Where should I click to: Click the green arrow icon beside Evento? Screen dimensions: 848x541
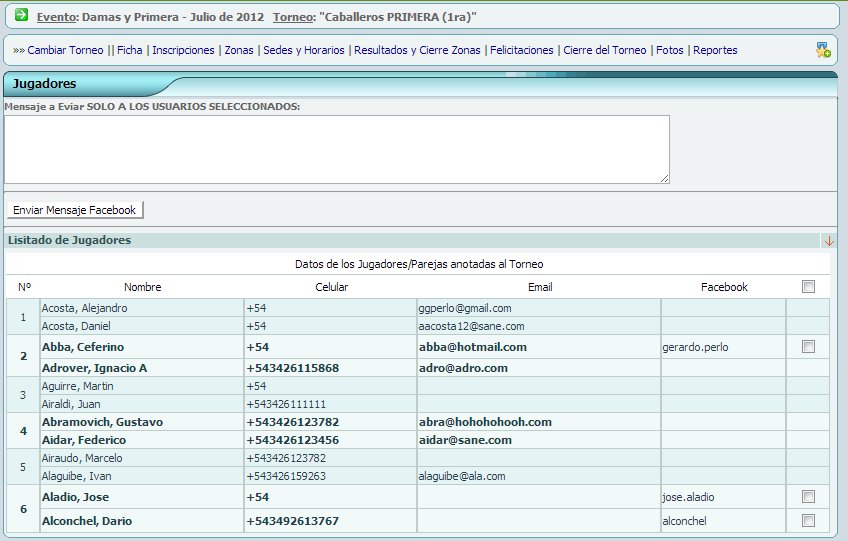21,16
